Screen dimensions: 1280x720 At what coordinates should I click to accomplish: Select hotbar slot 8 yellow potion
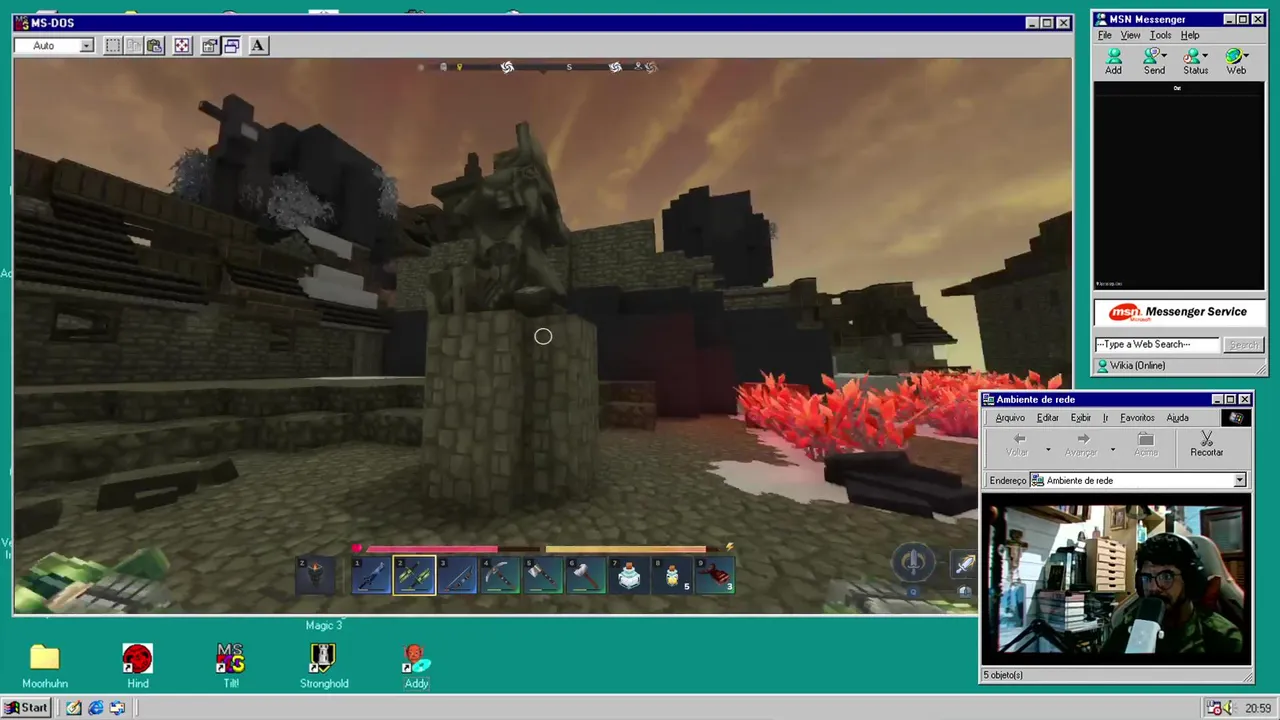click(x=673, y=576)
